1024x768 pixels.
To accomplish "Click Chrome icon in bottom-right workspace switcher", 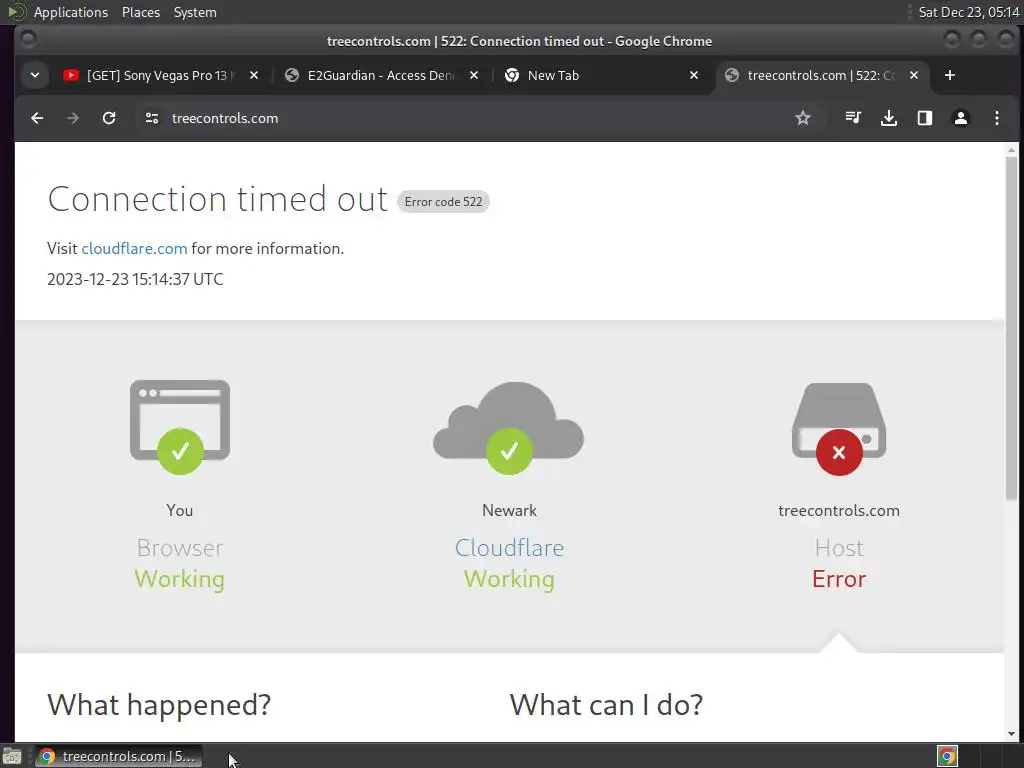I will [x=948, y=757].
